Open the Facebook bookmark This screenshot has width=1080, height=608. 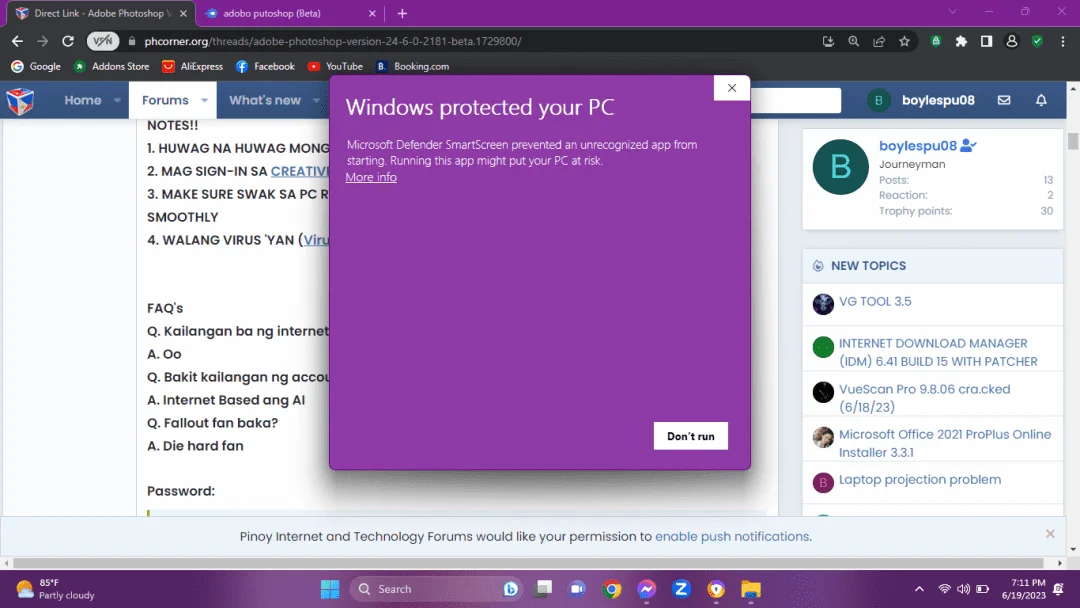pos(265,67)
